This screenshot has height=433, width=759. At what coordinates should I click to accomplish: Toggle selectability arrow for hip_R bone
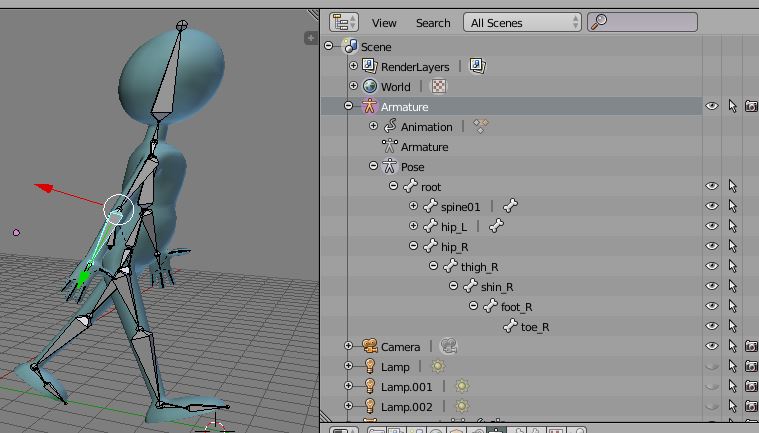click(x=732, y=246)
